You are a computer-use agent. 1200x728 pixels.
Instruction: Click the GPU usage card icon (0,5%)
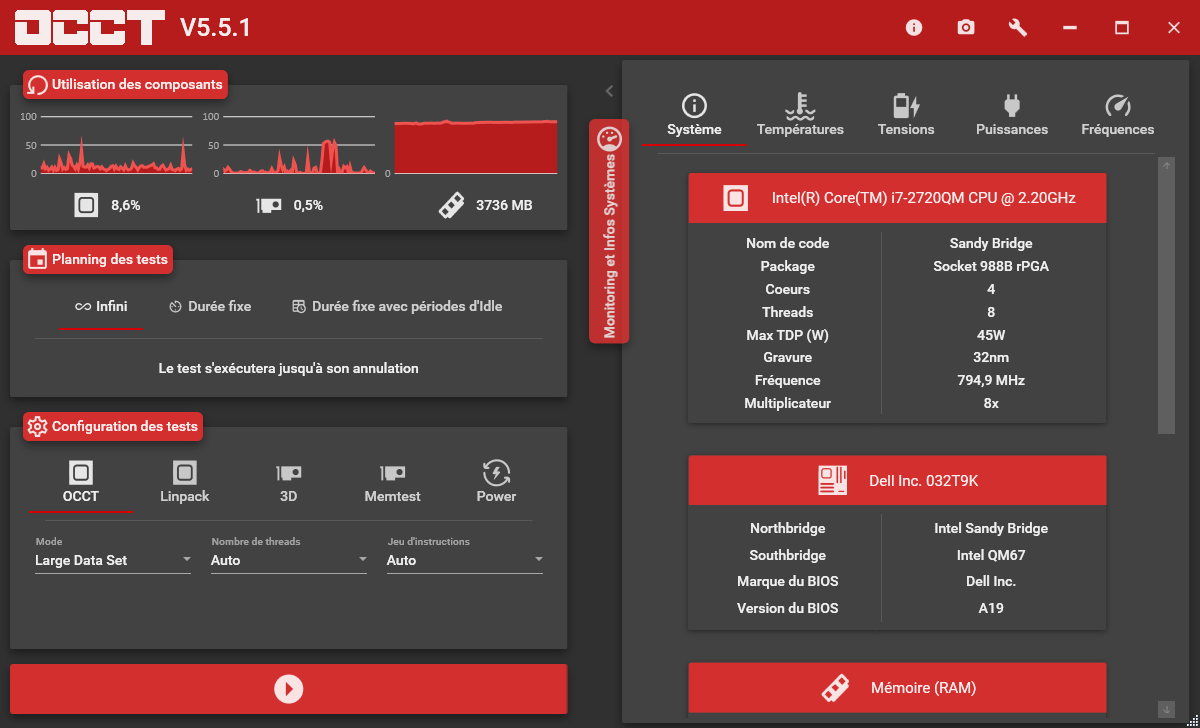[x=268, y=205]
